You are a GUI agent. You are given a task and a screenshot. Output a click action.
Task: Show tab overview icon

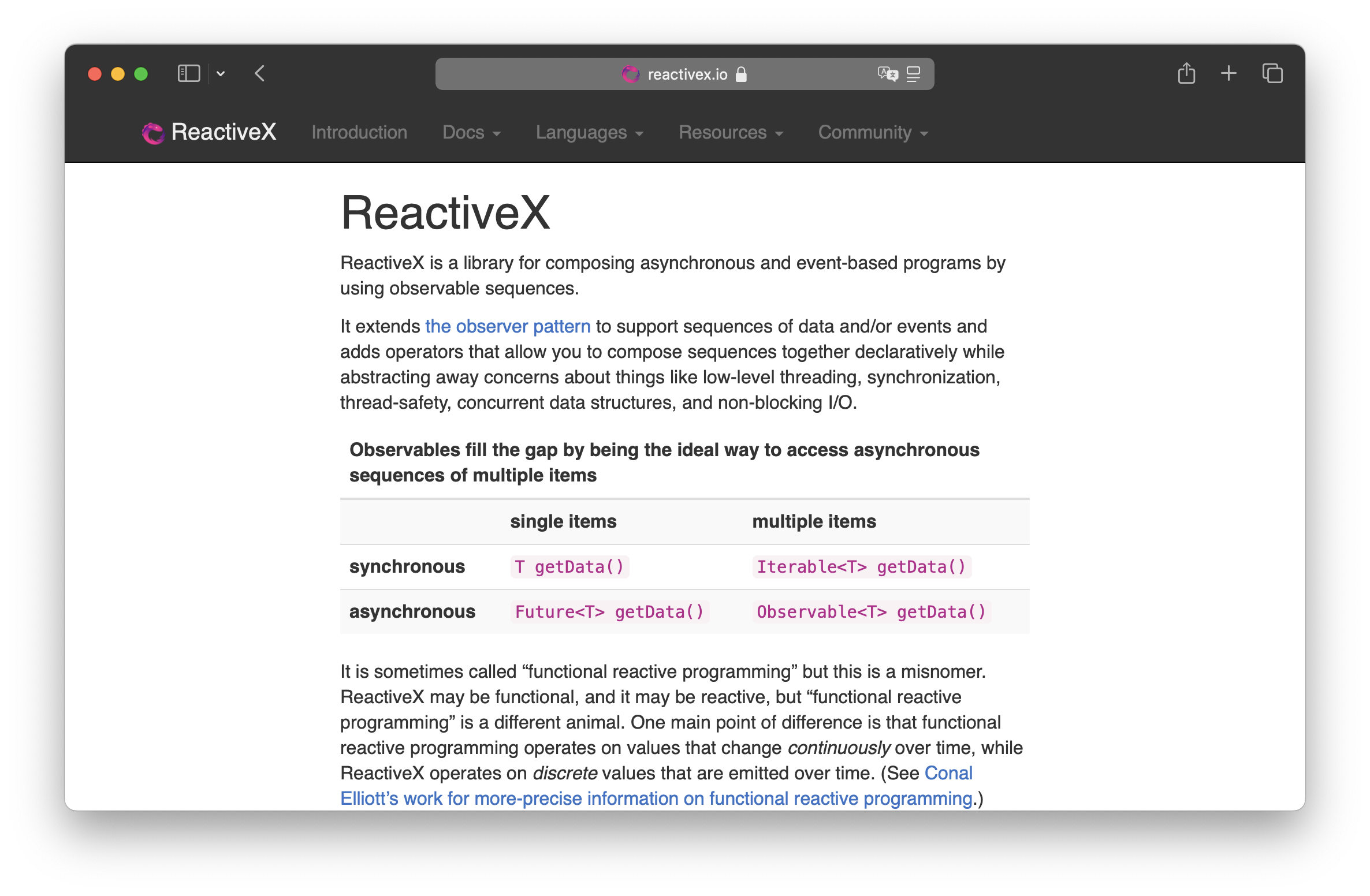click(x=1272, y=74)
